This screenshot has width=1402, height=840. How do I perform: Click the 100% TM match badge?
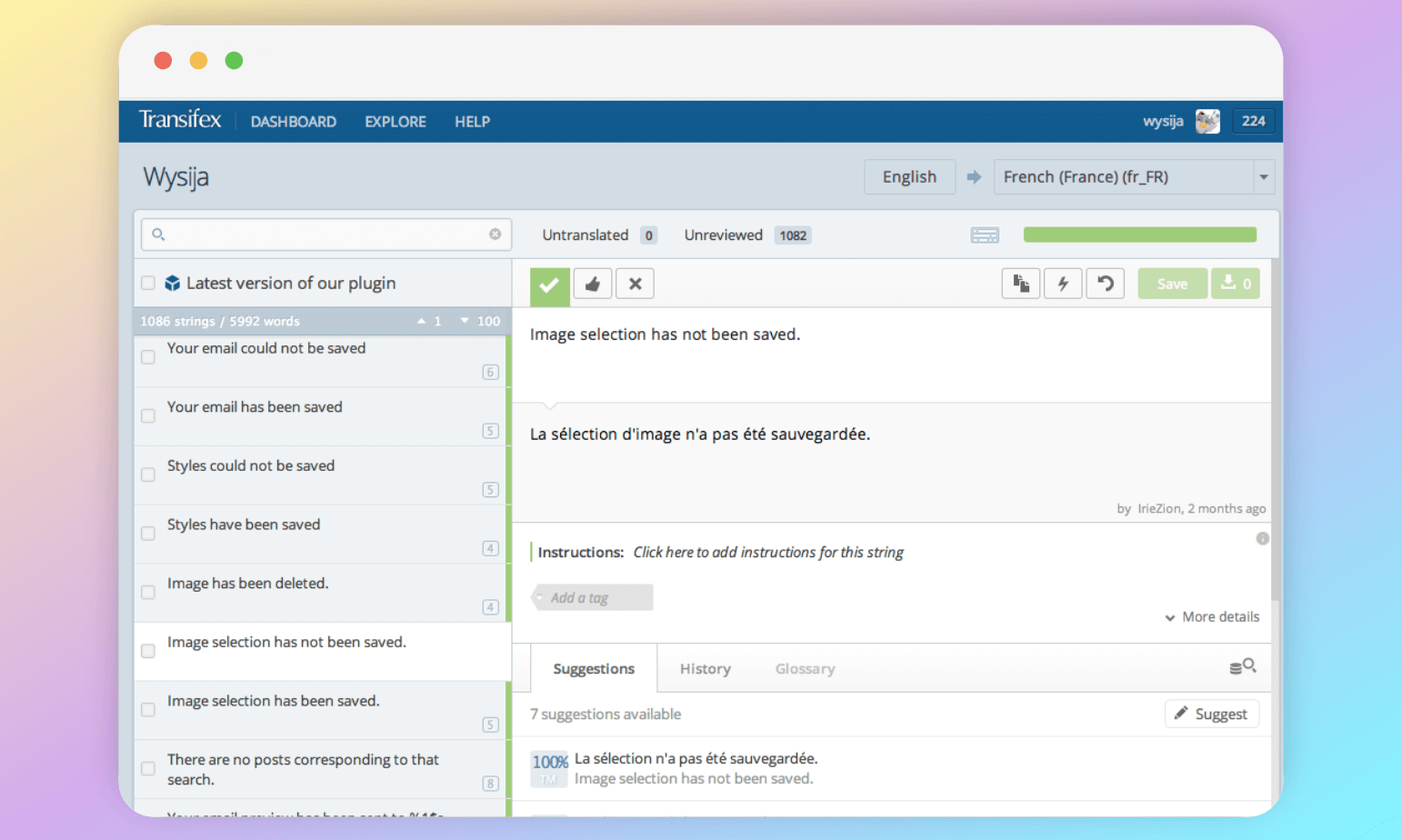[550, 769]
